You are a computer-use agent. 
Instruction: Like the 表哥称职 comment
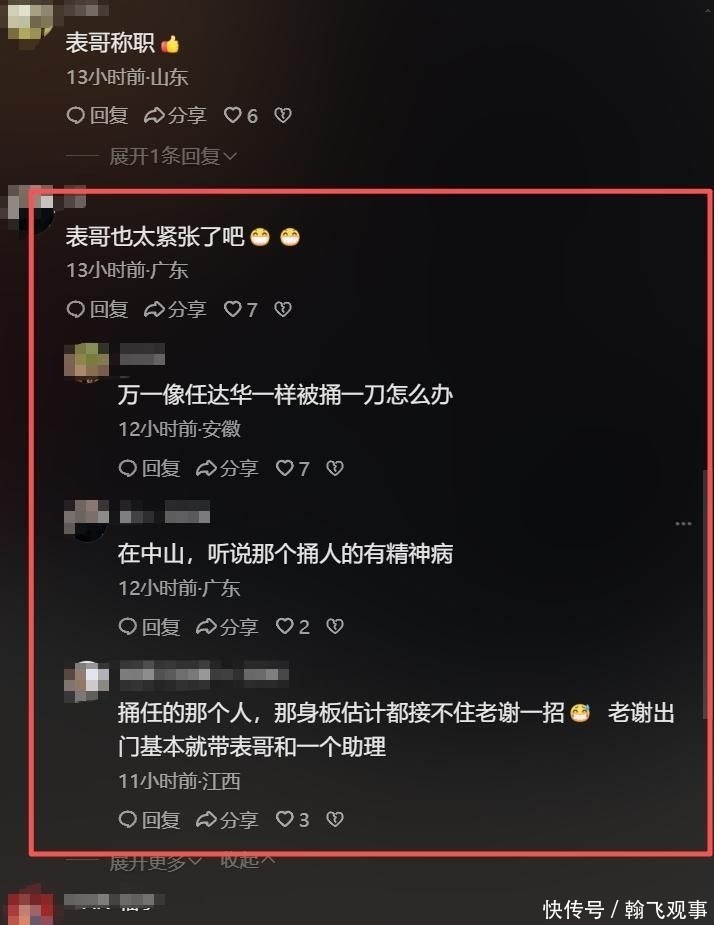pyautogui.click(x=240, y=115)
